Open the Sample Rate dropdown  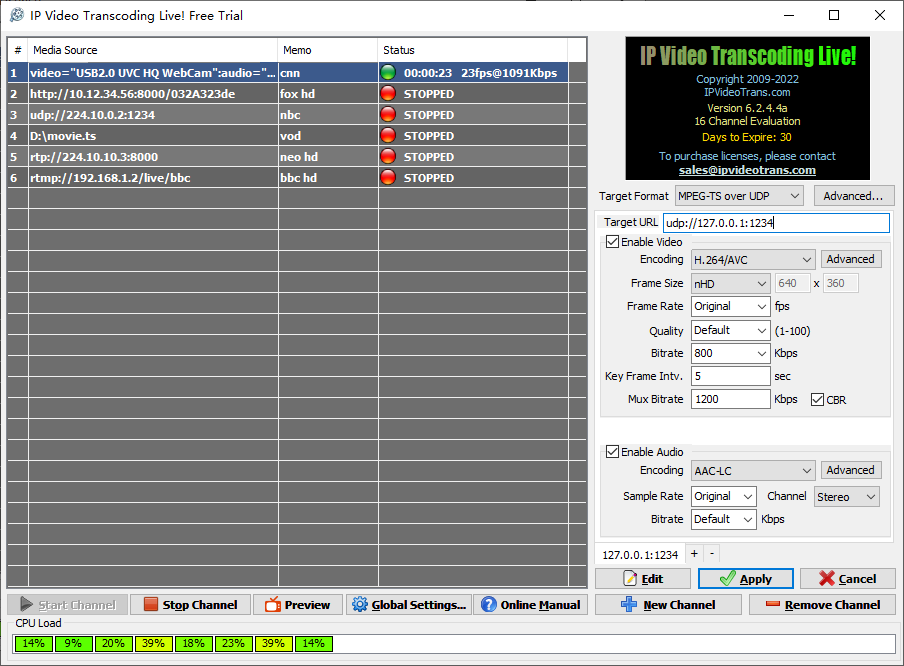coord(724,496)
